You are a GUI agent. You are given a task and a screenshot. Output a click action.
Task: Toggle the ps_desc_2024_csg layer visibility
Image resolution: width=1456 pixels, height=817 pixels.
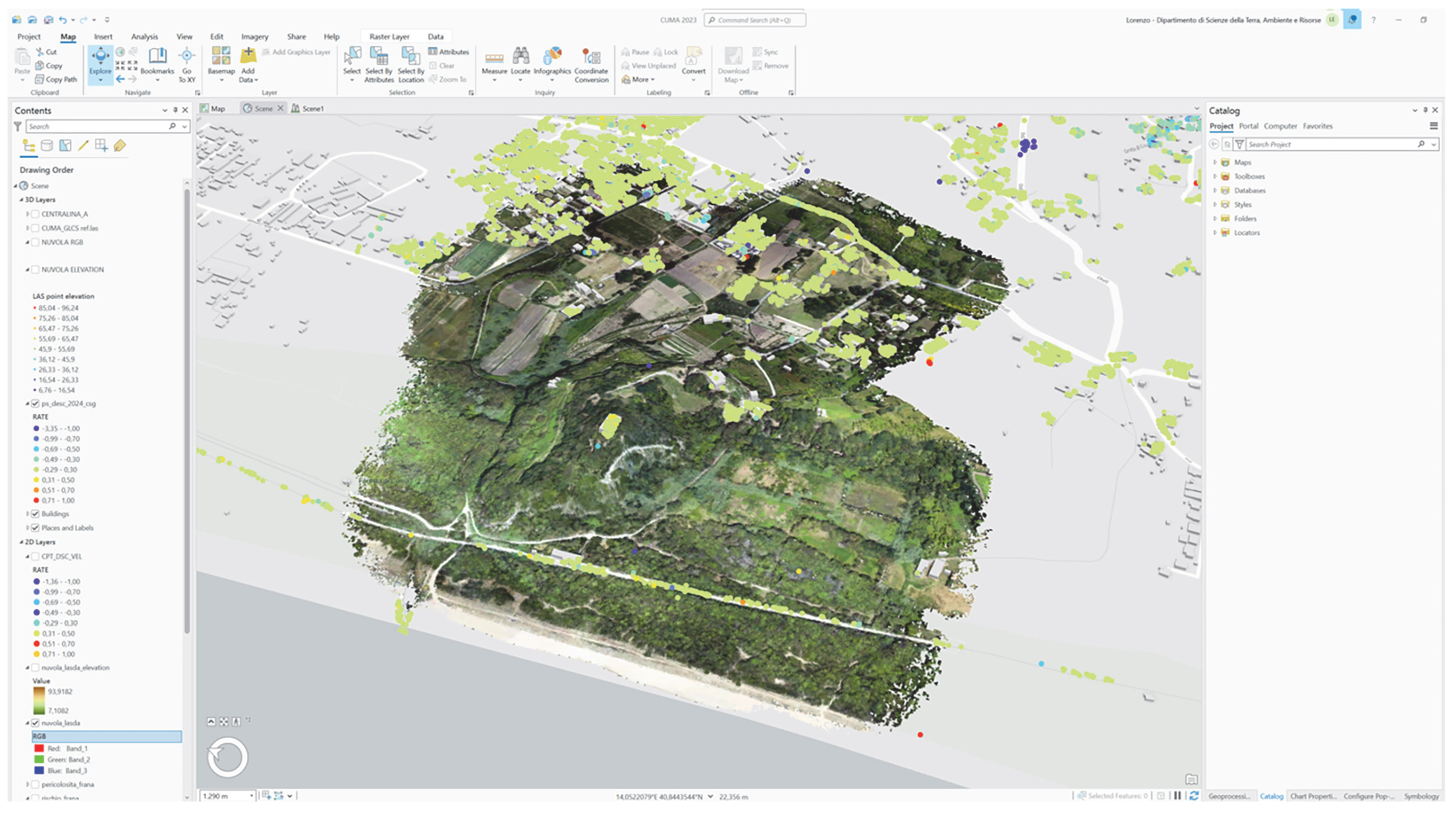[36, 403]
